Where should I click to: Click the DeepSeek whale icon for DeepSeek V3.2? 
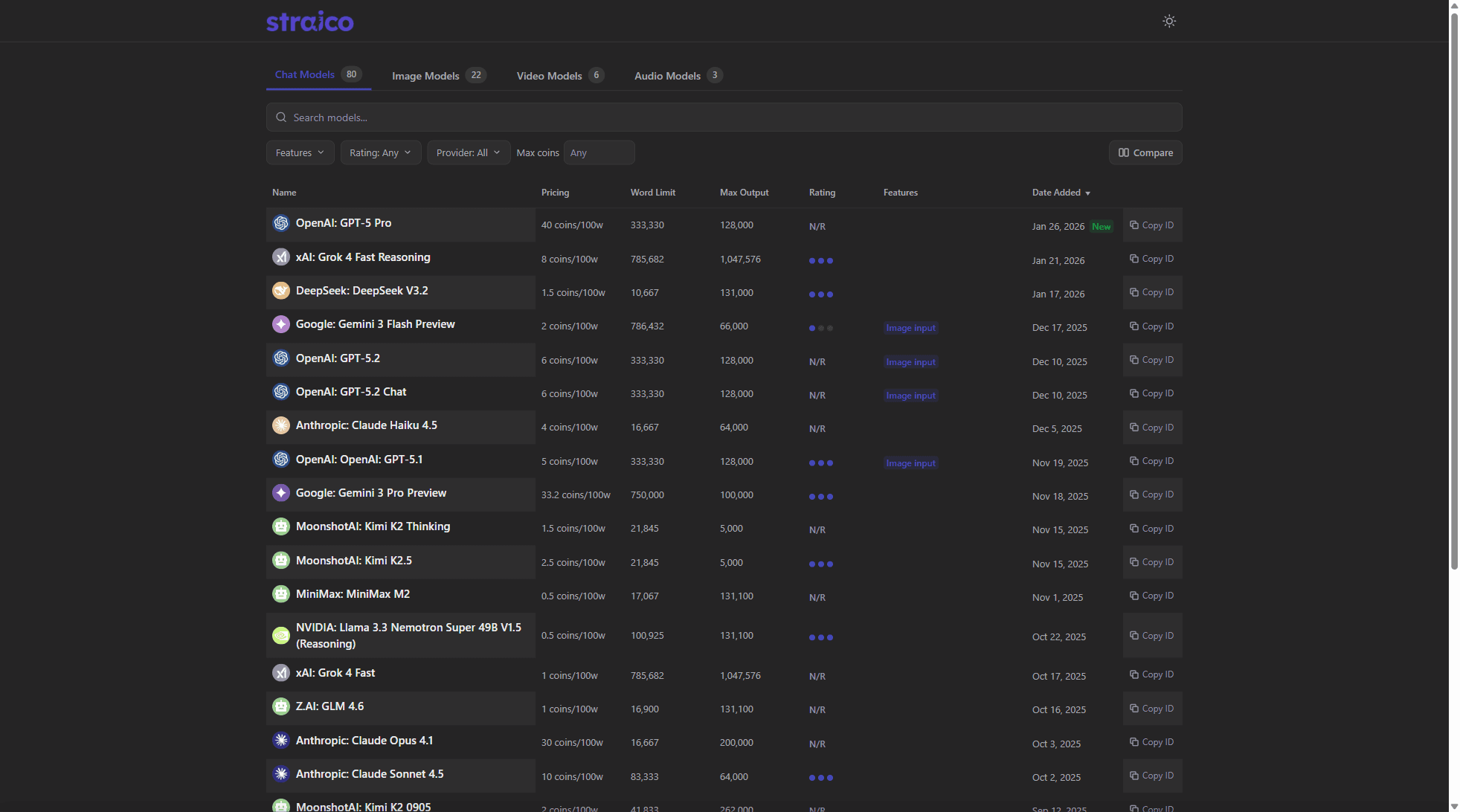(281, 291)
